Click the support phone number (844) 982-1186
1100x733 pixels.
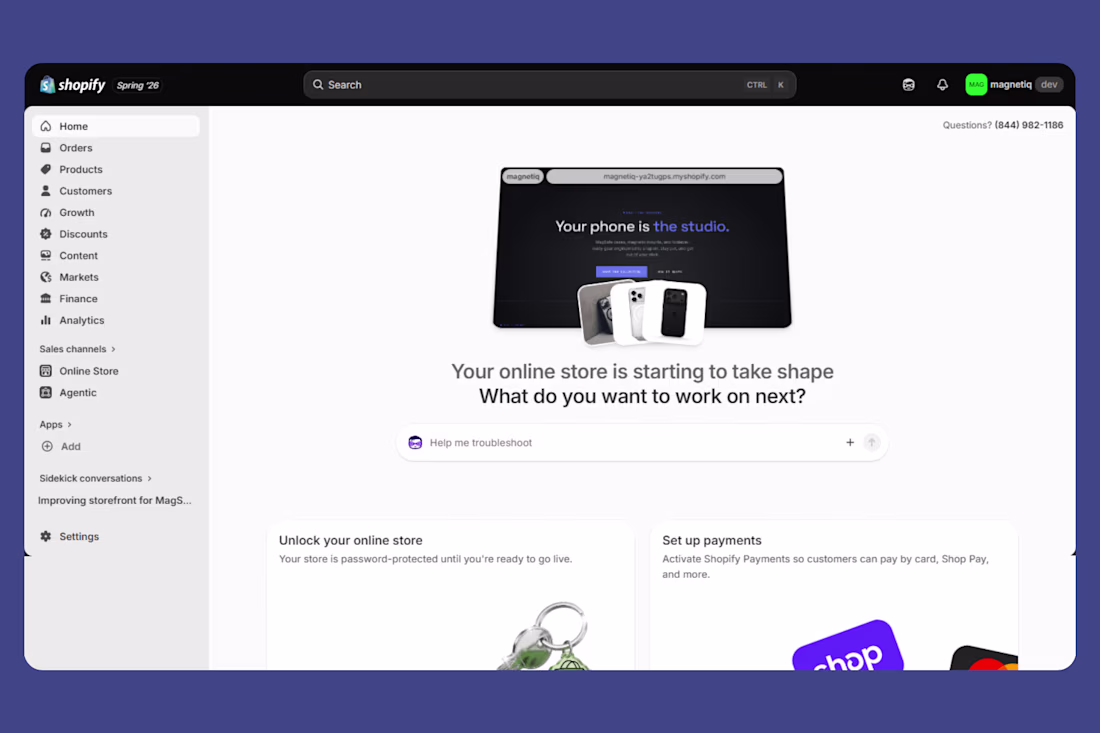(1028, 125)
